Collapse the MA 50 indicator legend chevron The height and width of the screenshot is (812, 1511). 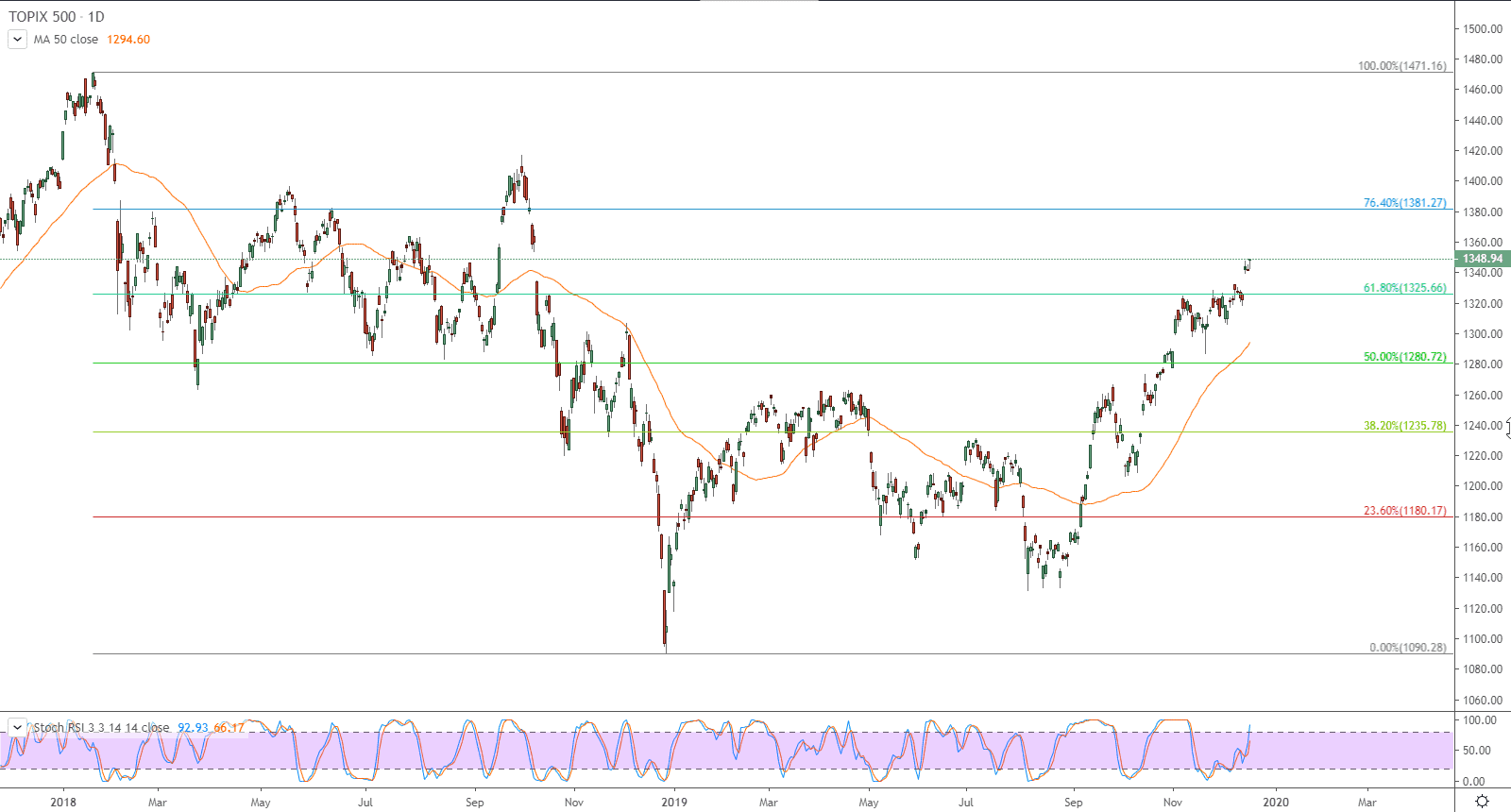(x=17, y=40)
